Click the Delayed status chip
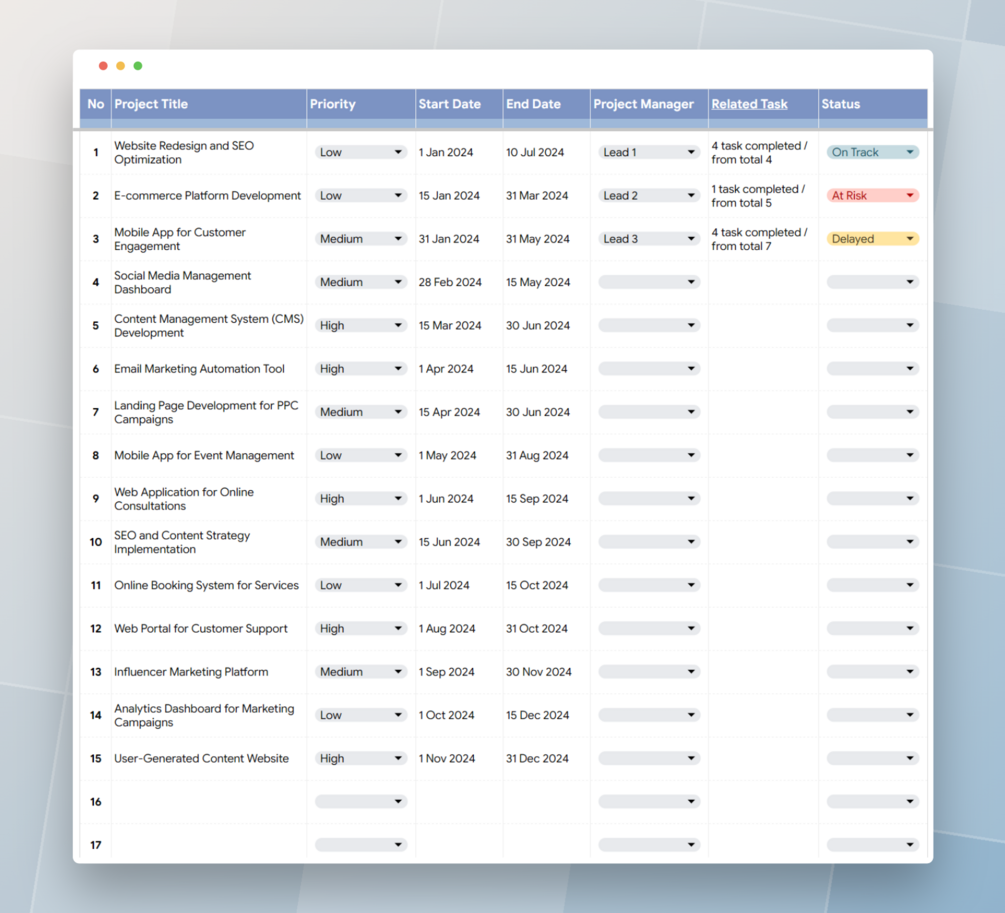 [x=872, y=239]
